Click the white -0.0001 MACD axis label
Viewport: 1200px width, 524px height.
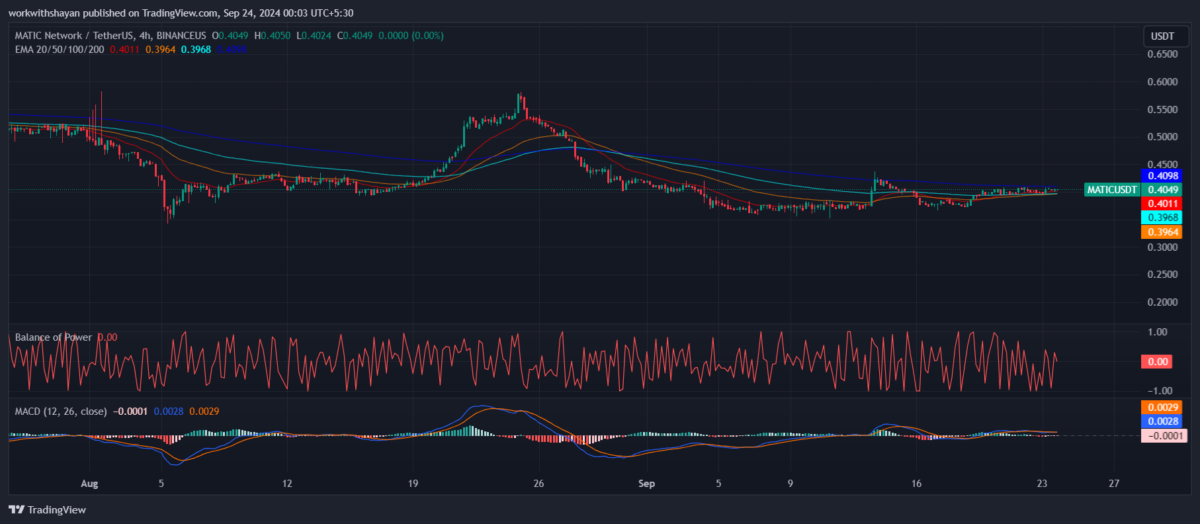point(1162,435)
